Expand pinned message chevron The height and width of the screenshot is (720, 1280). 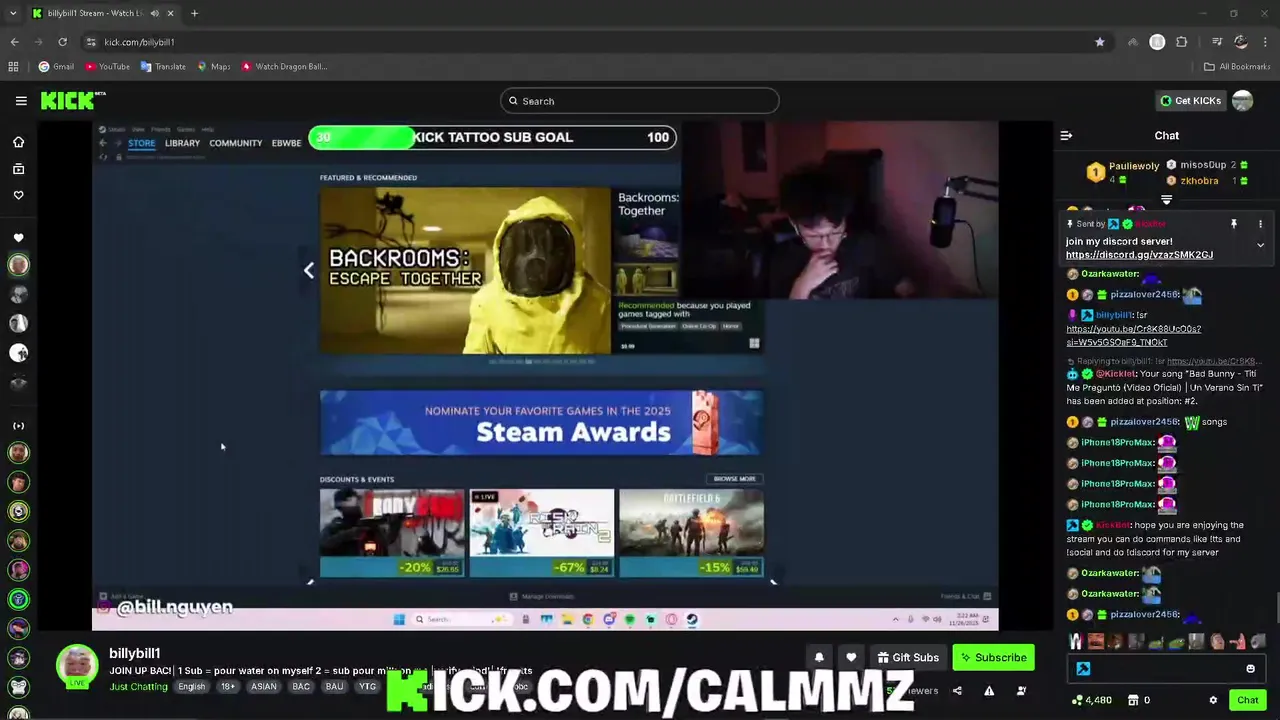point(1260,245)
